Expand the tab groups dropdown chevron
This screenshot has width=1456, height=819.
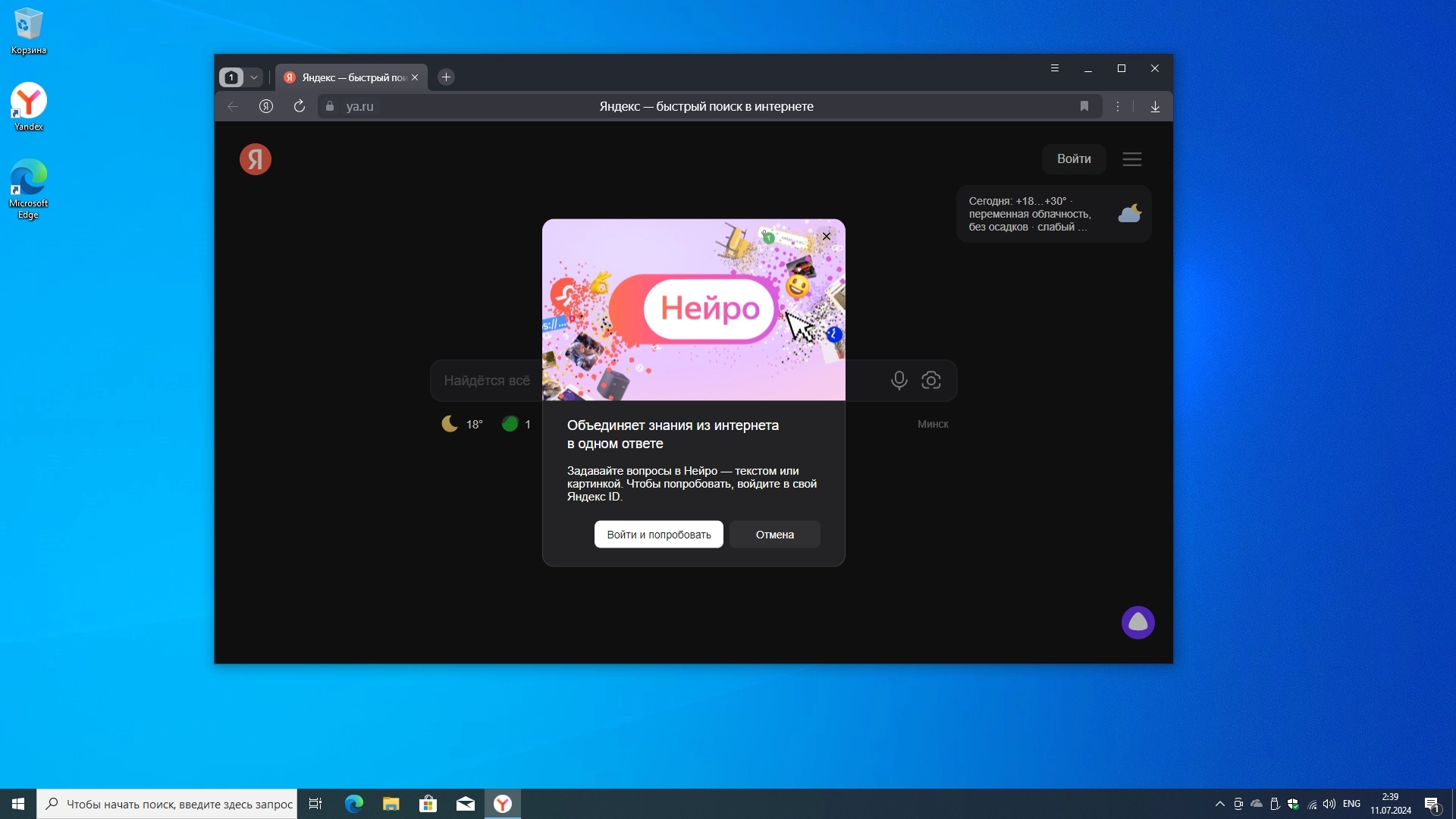pos(254,77)
